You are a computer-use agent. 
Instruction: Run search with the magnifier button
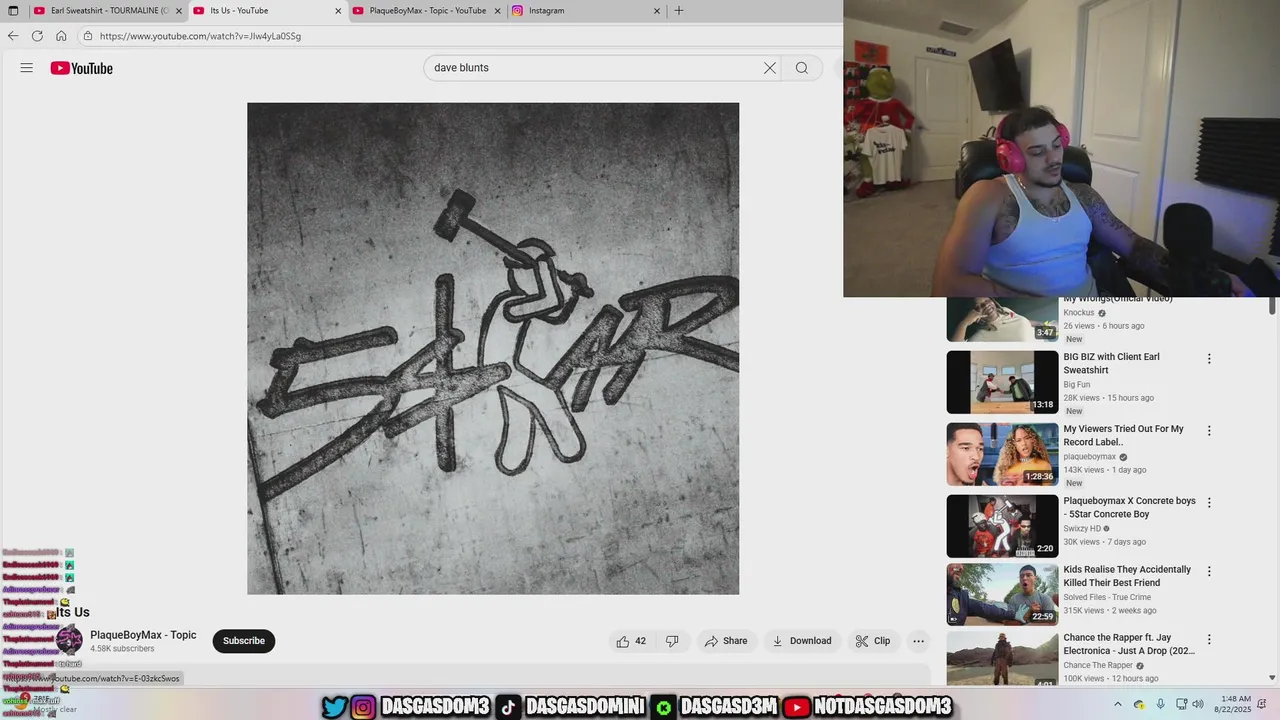tap(802, 68)
